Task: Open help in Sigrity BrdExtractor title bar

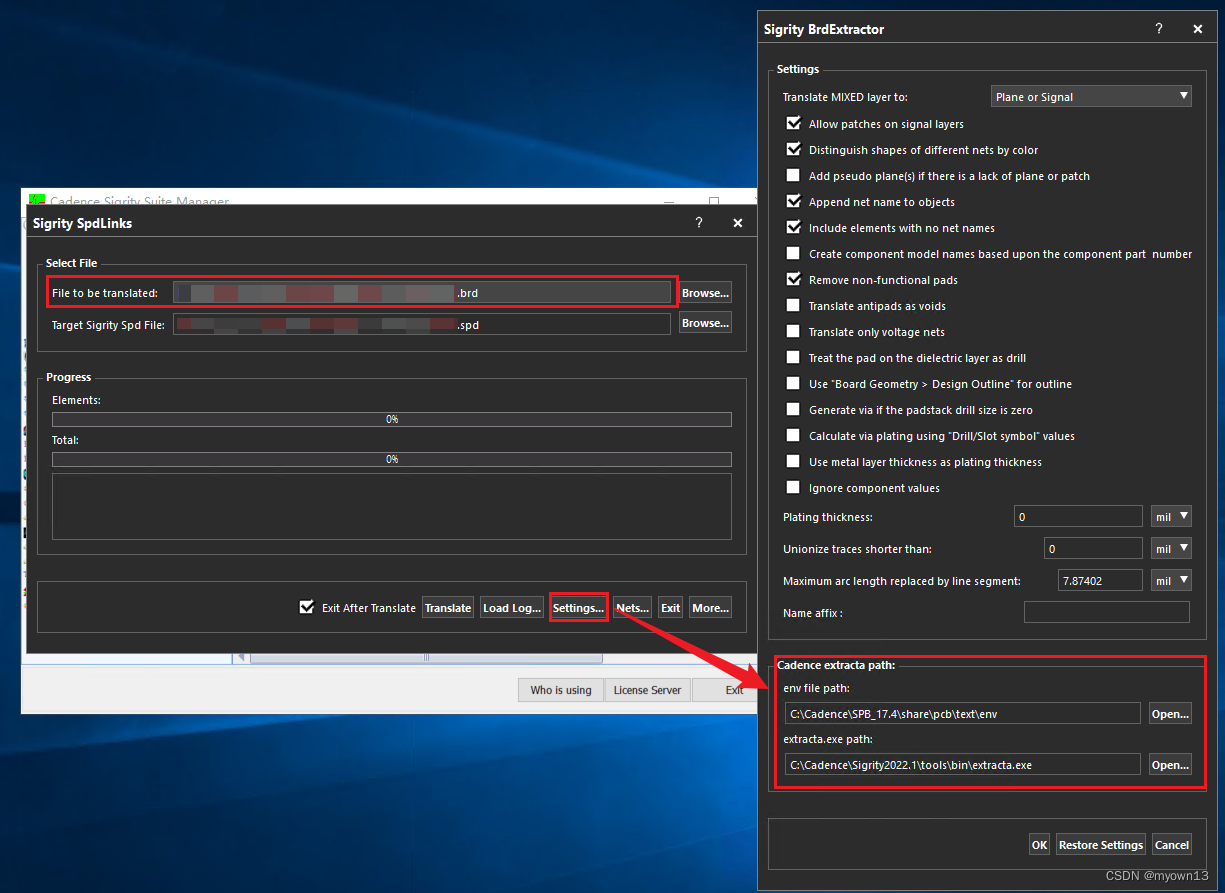Action: point(1159,29)
